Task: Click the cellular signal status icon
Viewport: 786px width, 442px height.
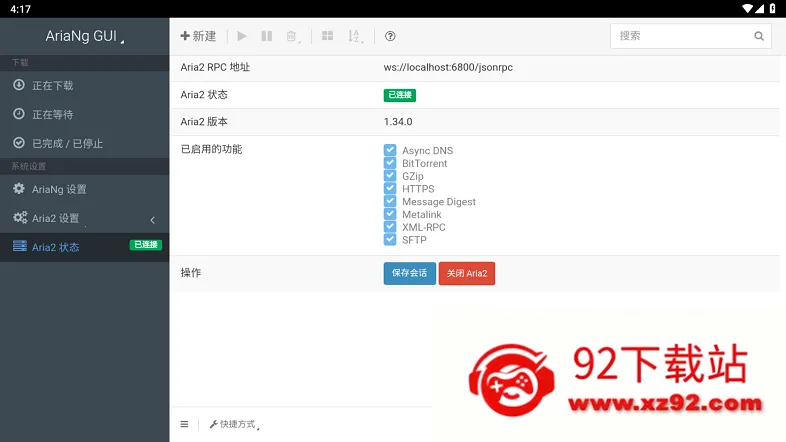Action: tap(759, 9)
